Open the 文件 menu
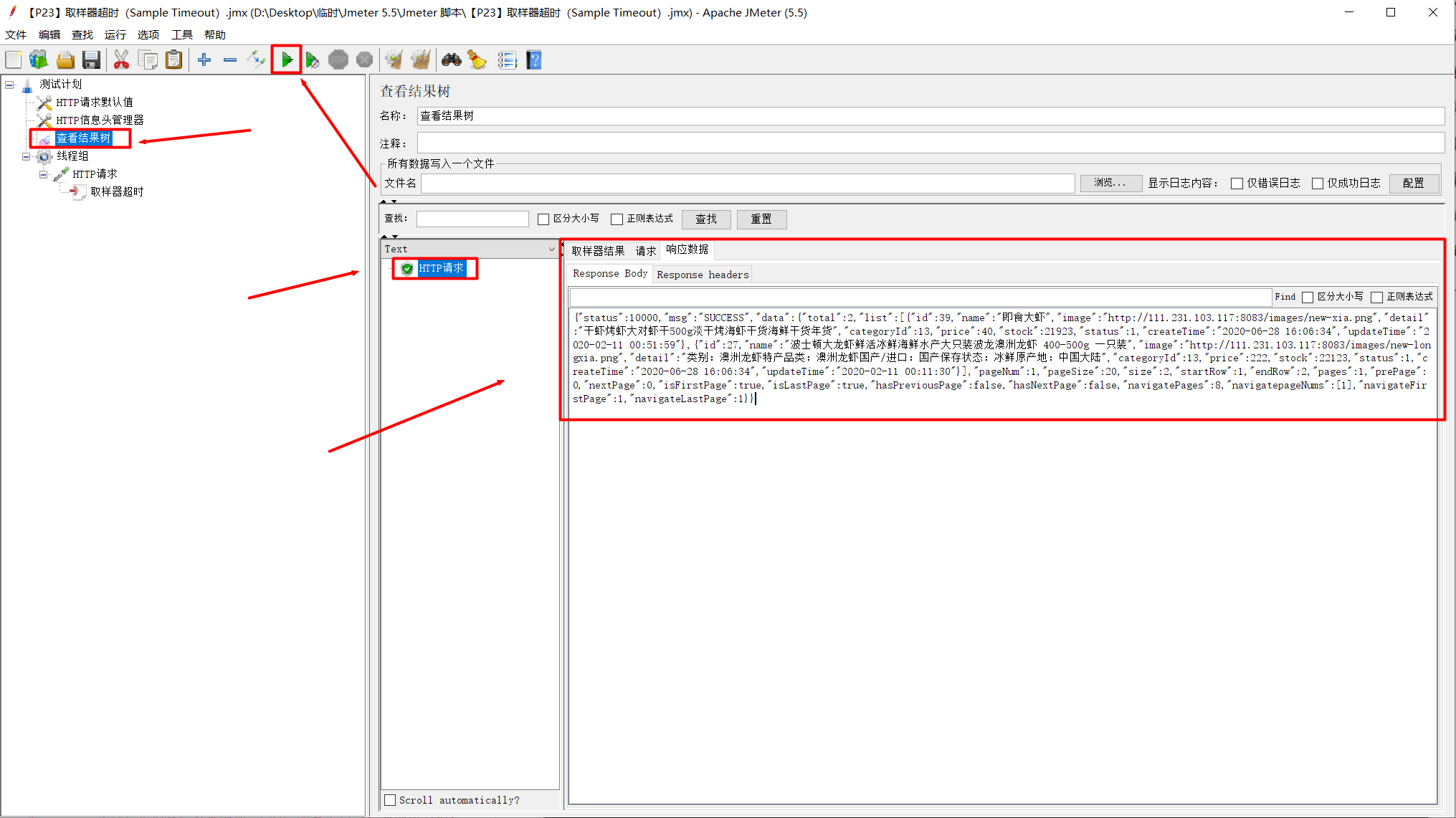The width and height of the screenshot is (1456, 818). click(x=16, y=35)
